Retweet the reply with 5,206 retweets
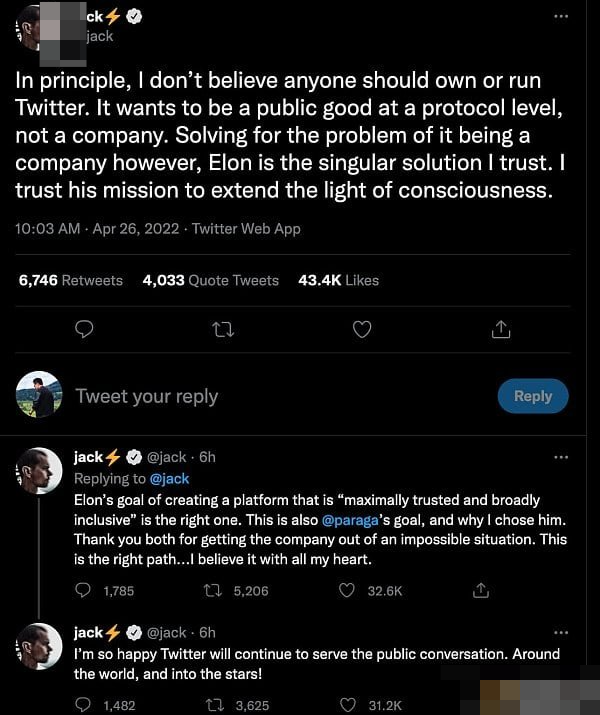Viewport: 600px width, 715px height. coord(212,591)
